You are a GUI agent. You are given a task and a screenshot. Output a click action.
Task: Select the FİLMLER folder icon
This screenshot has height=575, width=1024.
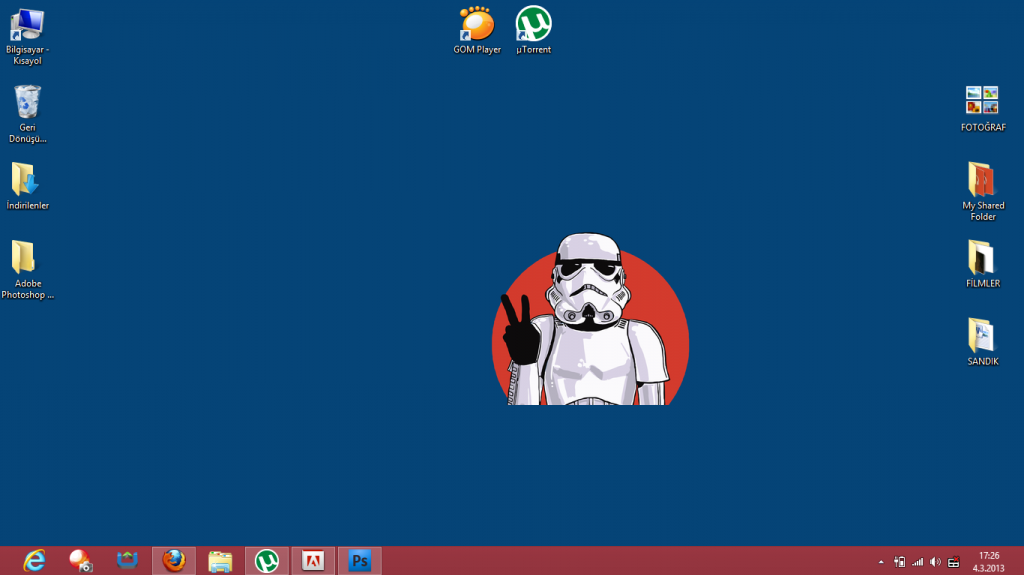coord(983,264)
